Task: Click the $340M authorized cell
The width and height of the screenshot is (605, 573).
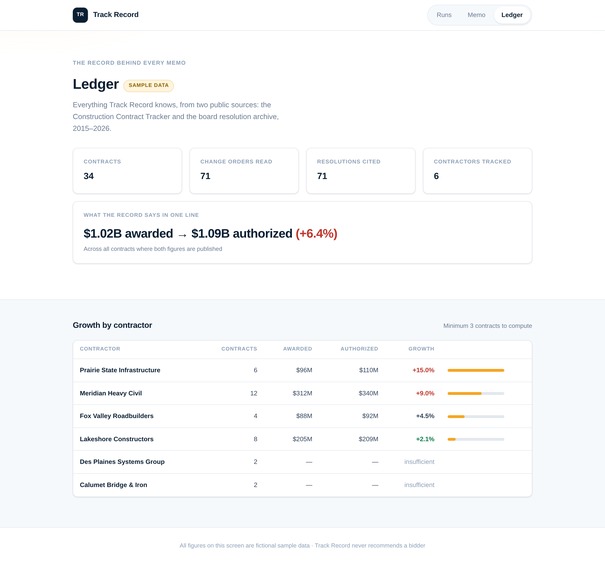Action: click(x=368, y=394)
